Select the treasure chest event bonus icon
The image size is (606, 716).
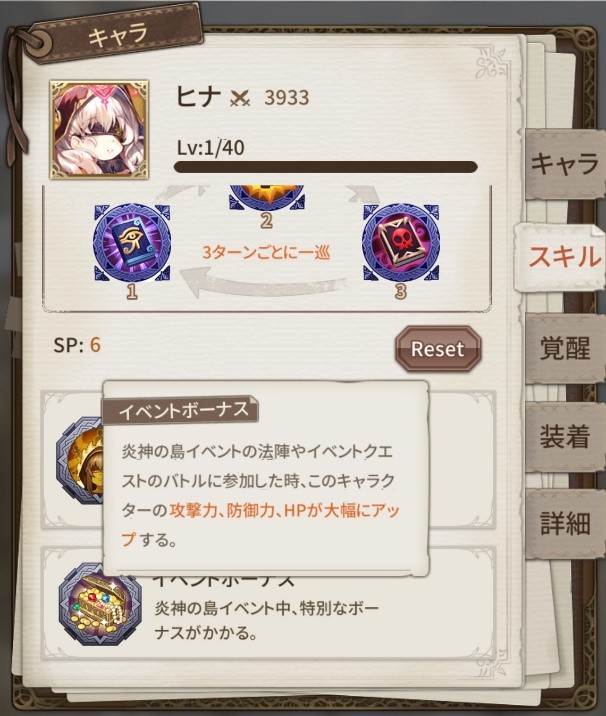point(100,604)
